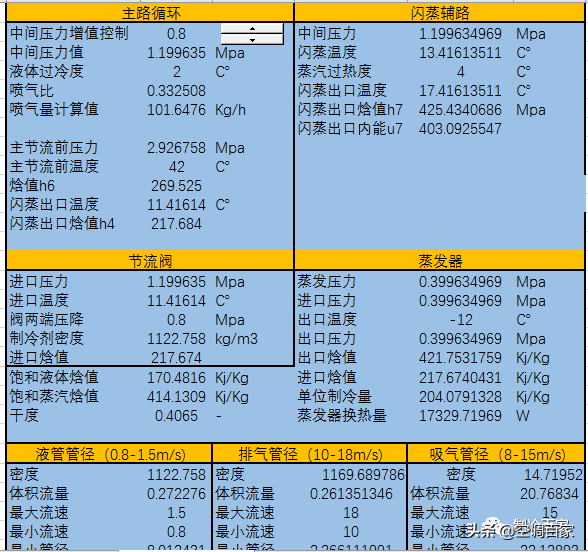The width and height of the screenshot is (588, 552).
Task: Click the 液管 最大流速 value 1.5
Action: (176, 513)
